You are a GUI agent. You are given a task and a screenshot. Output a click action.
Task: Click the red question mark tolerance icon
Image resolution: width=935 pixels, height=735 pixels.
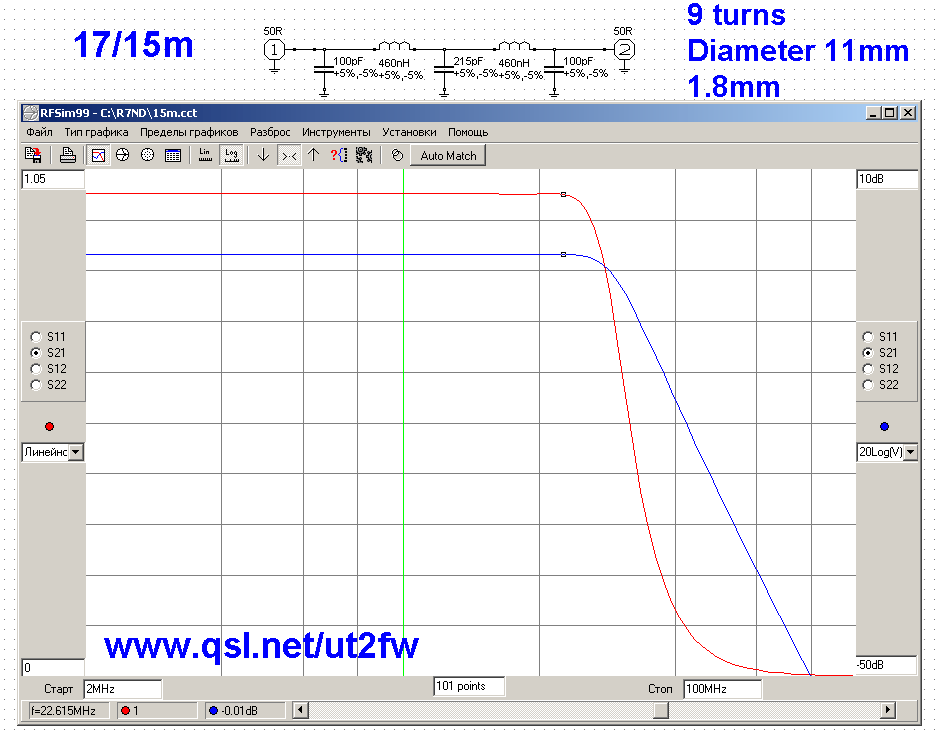coord(338,155)
